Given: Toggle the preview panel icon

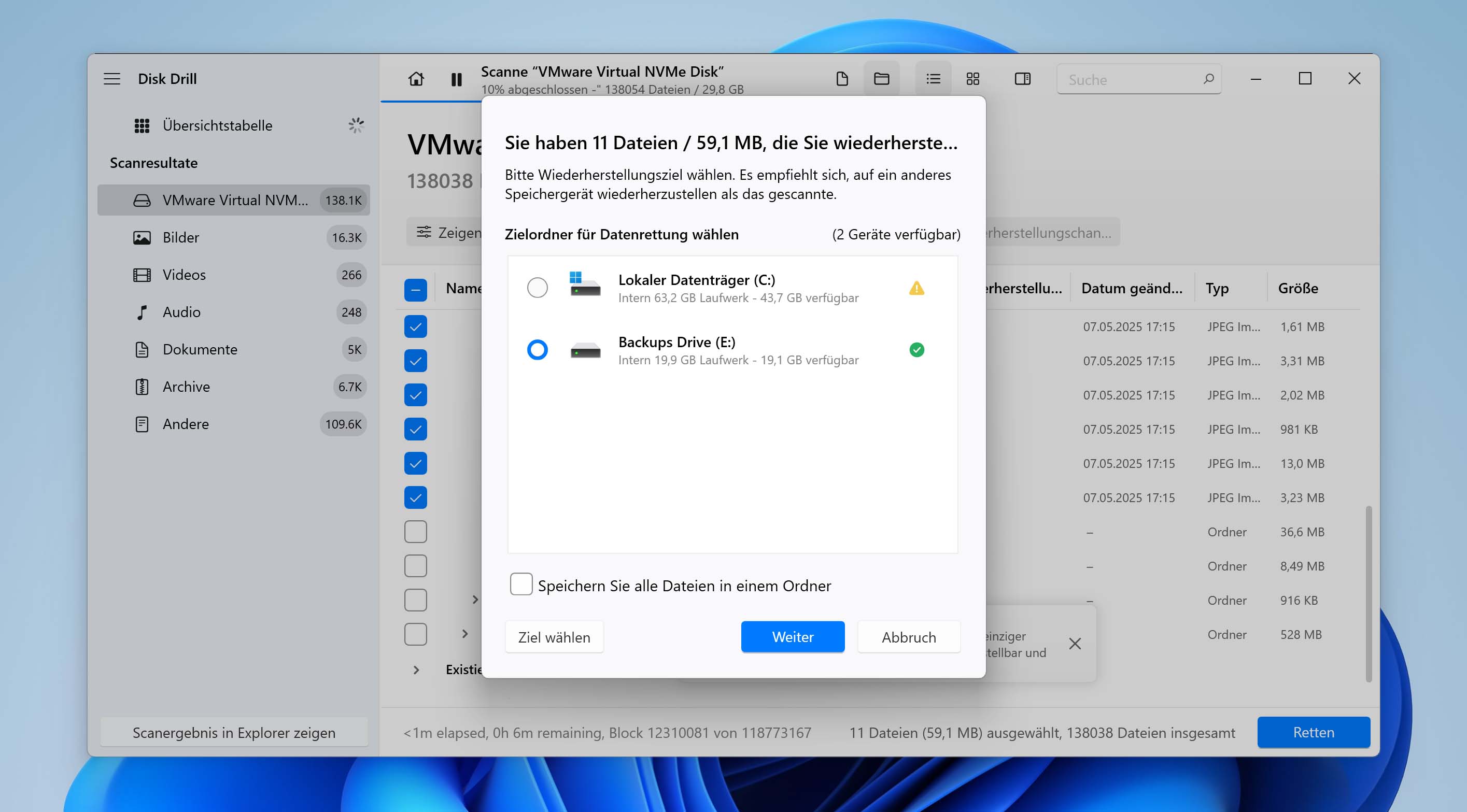Looking at the screenshot, I should click(x=1023, y=79).
